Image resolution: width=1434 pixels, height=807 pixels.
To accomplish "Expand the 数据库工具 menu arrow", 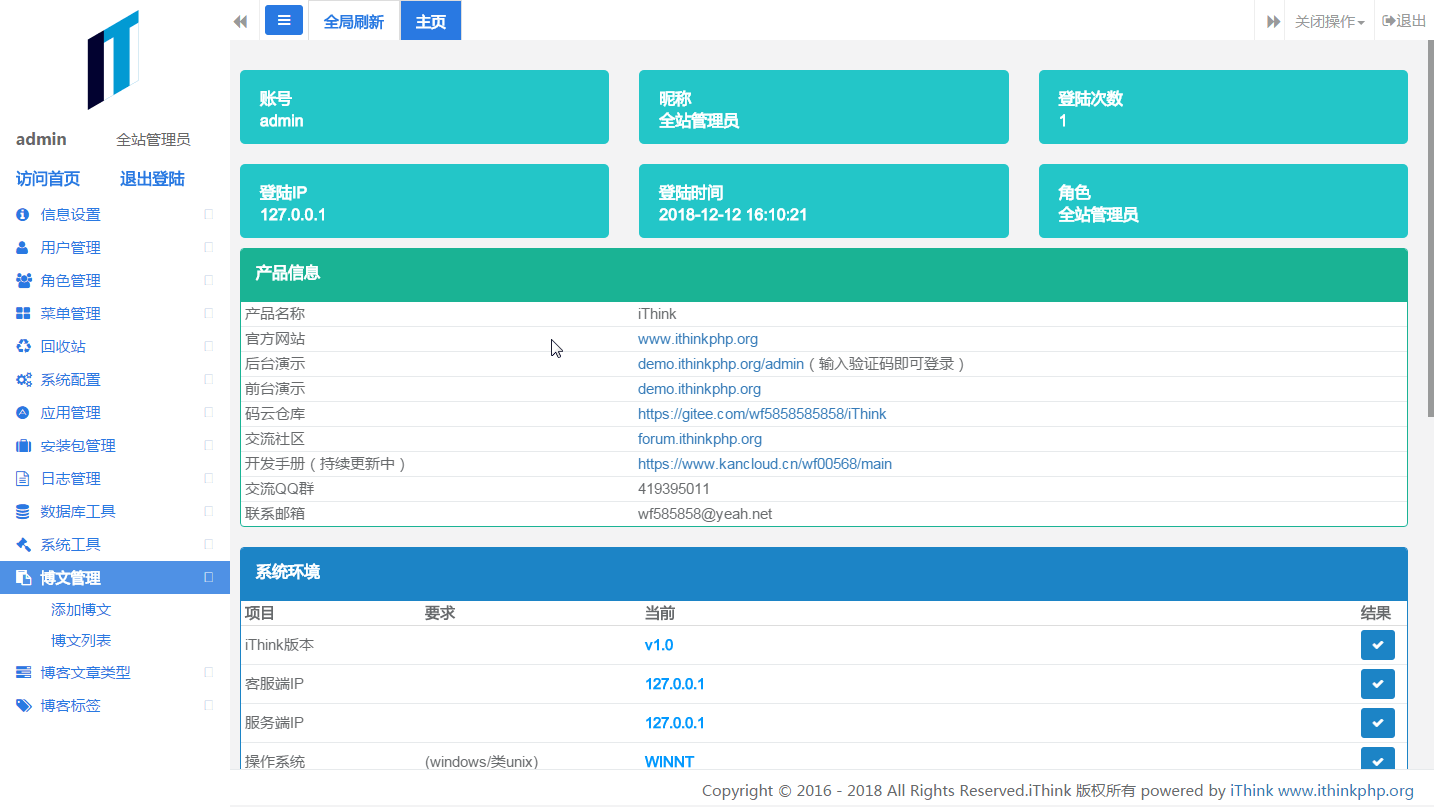I will coord(209,511).
